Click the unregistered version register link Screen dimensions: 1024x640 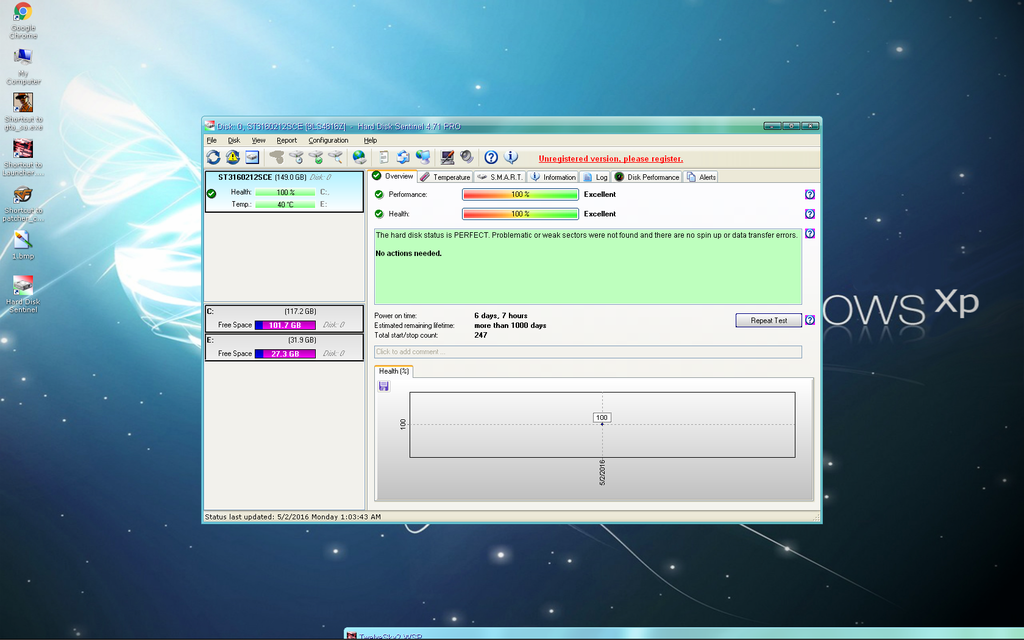[x=610, y=159]
